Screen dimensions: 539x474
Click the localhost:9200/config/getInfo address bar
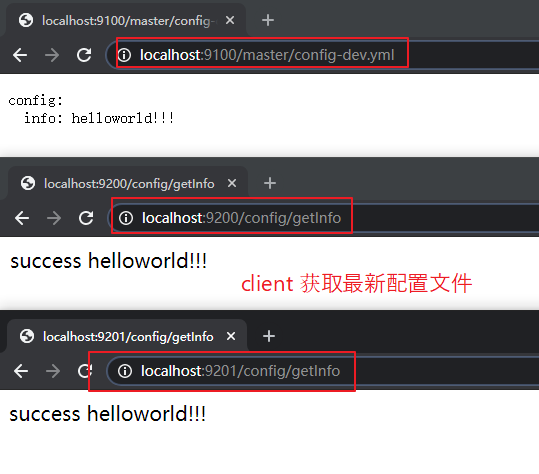click(325, 218)
